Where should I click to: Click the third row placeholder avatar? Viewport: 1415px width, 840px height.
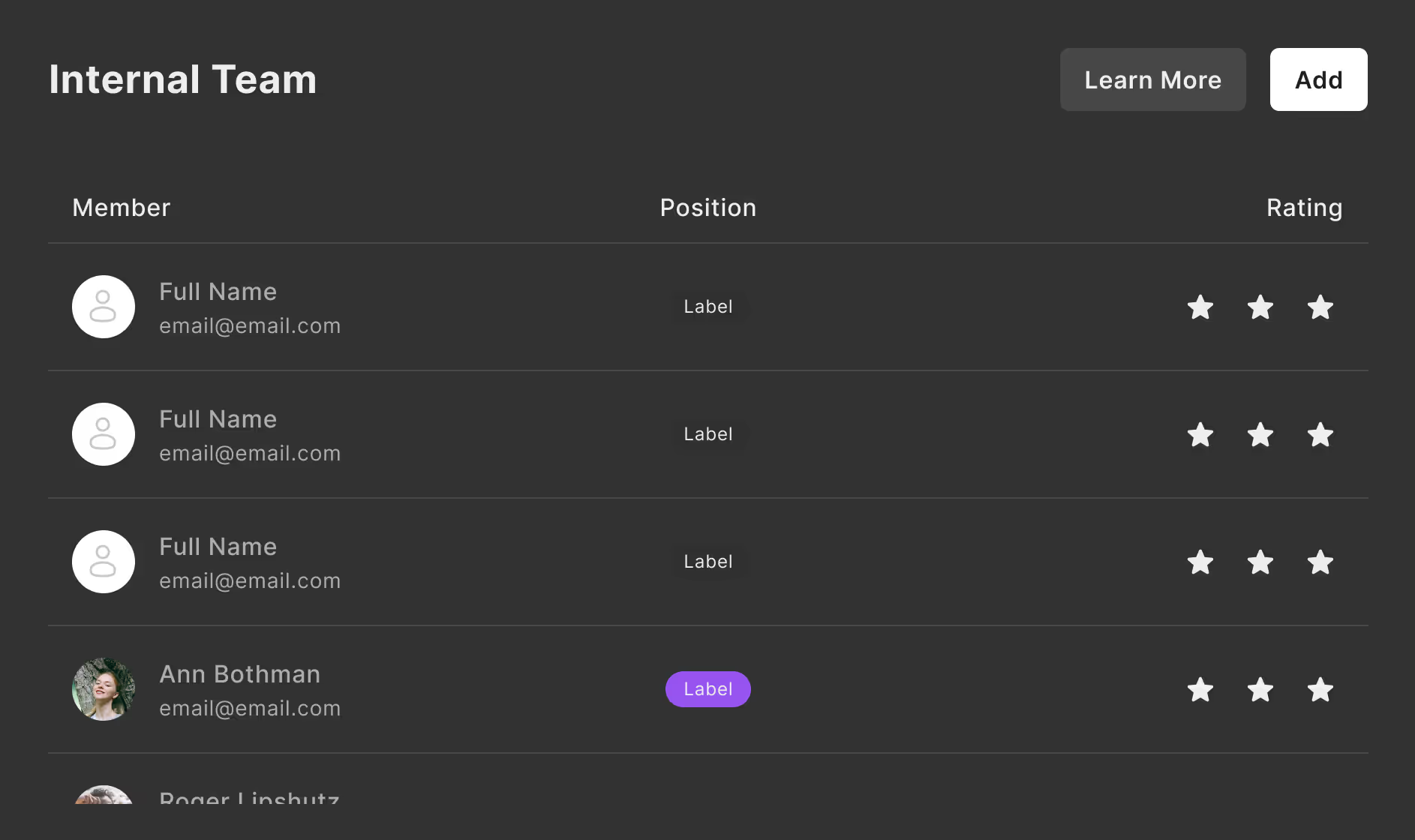coord(104,562)
